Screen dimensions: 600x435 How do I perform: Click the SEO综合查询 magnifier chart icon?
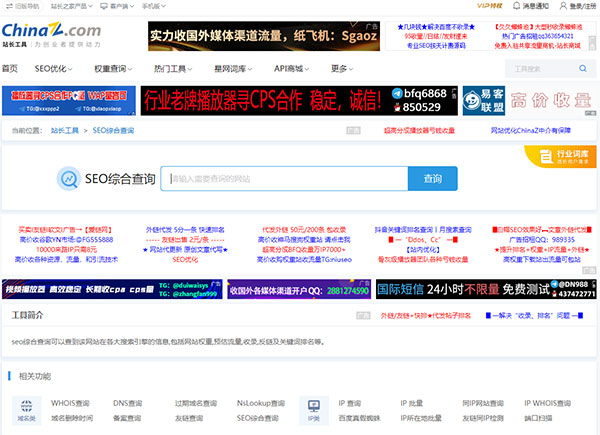[x=69, y=178]
